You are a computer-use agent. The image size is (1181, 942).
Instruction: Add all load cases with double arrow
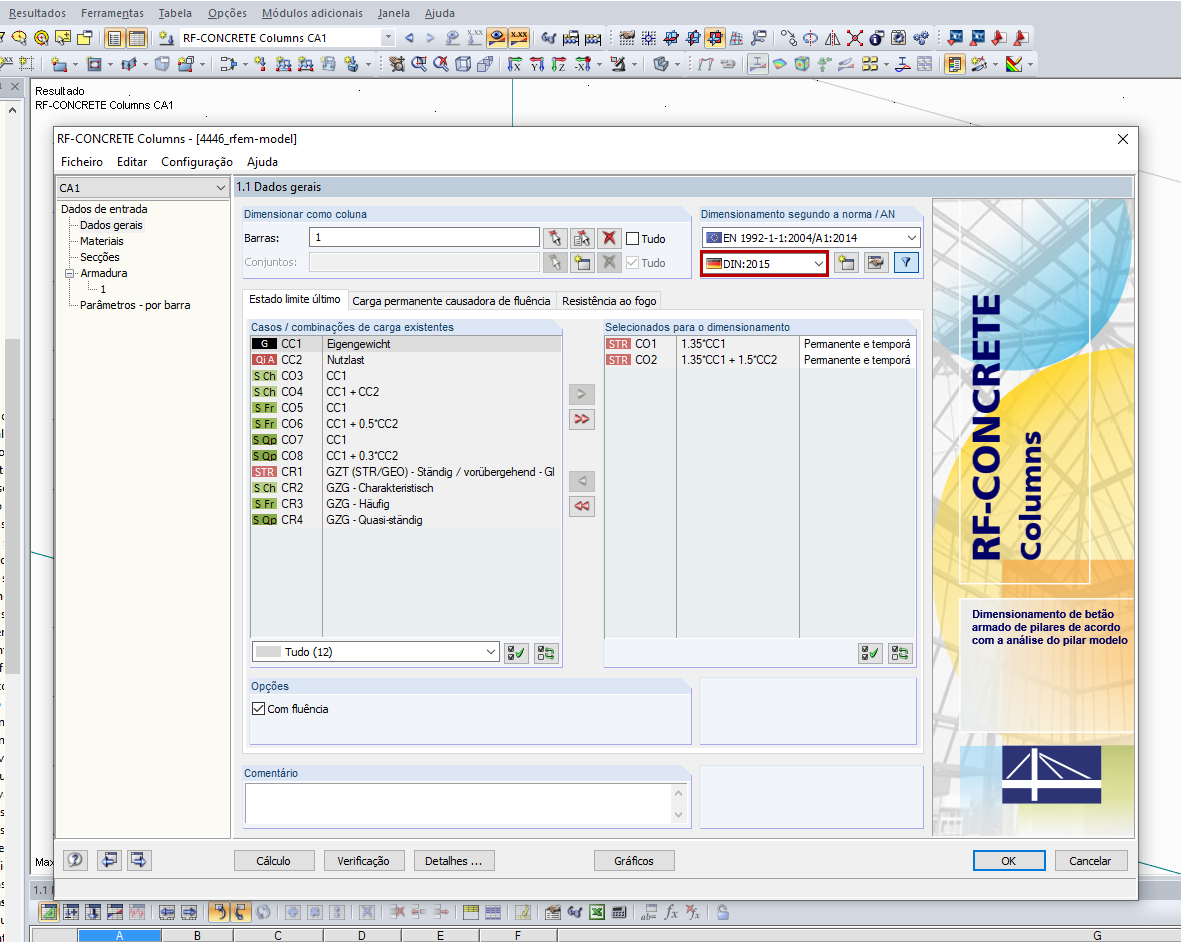[x=581, y=419]
